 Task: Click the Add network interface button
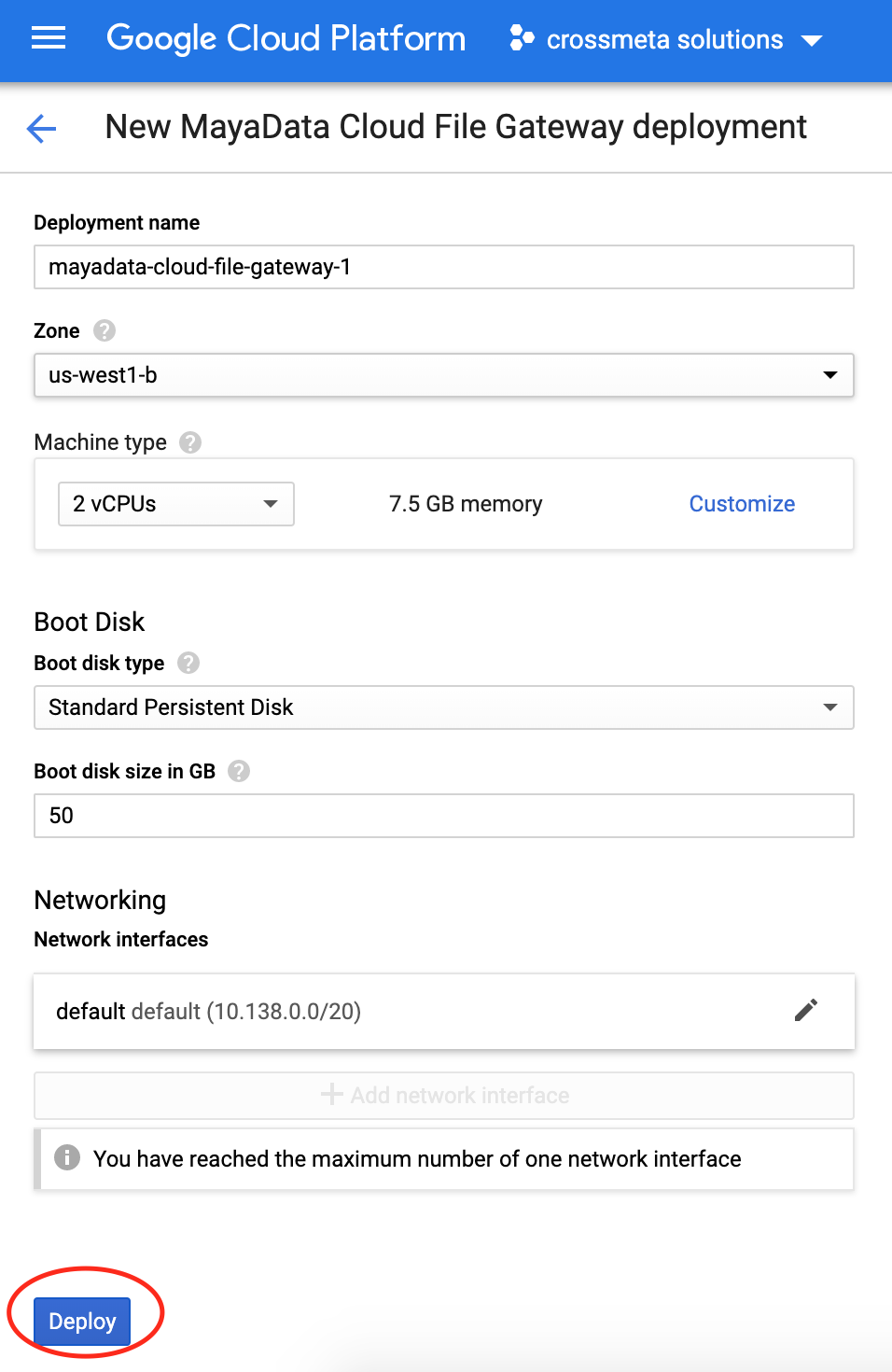pos(444,1095)
